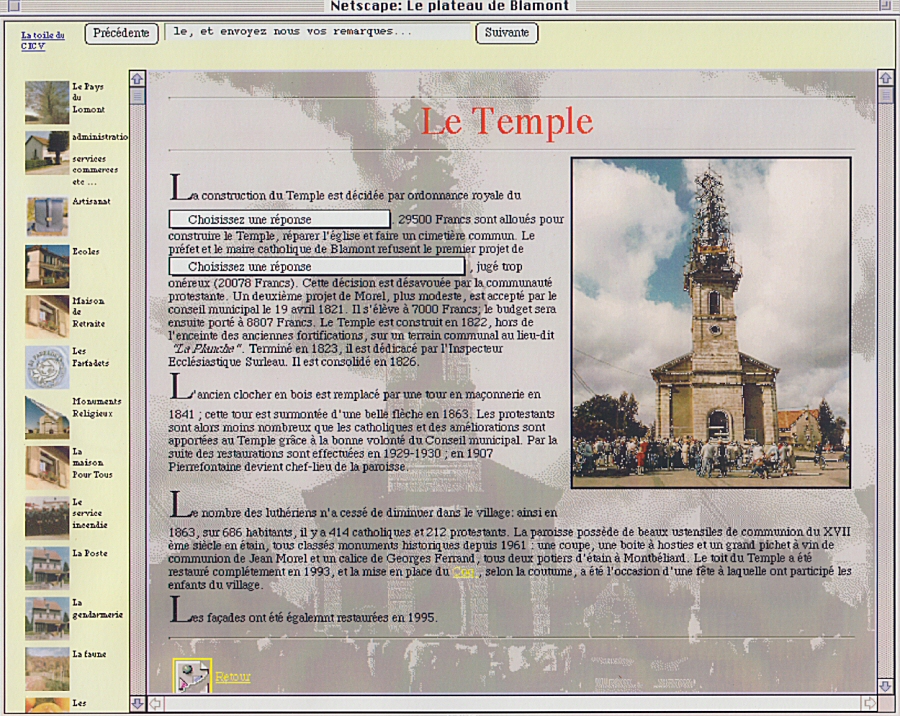Viewport: 900px width, 716px height.
Task: Click the Retour icon at page bottom
Action: [192, 676]
